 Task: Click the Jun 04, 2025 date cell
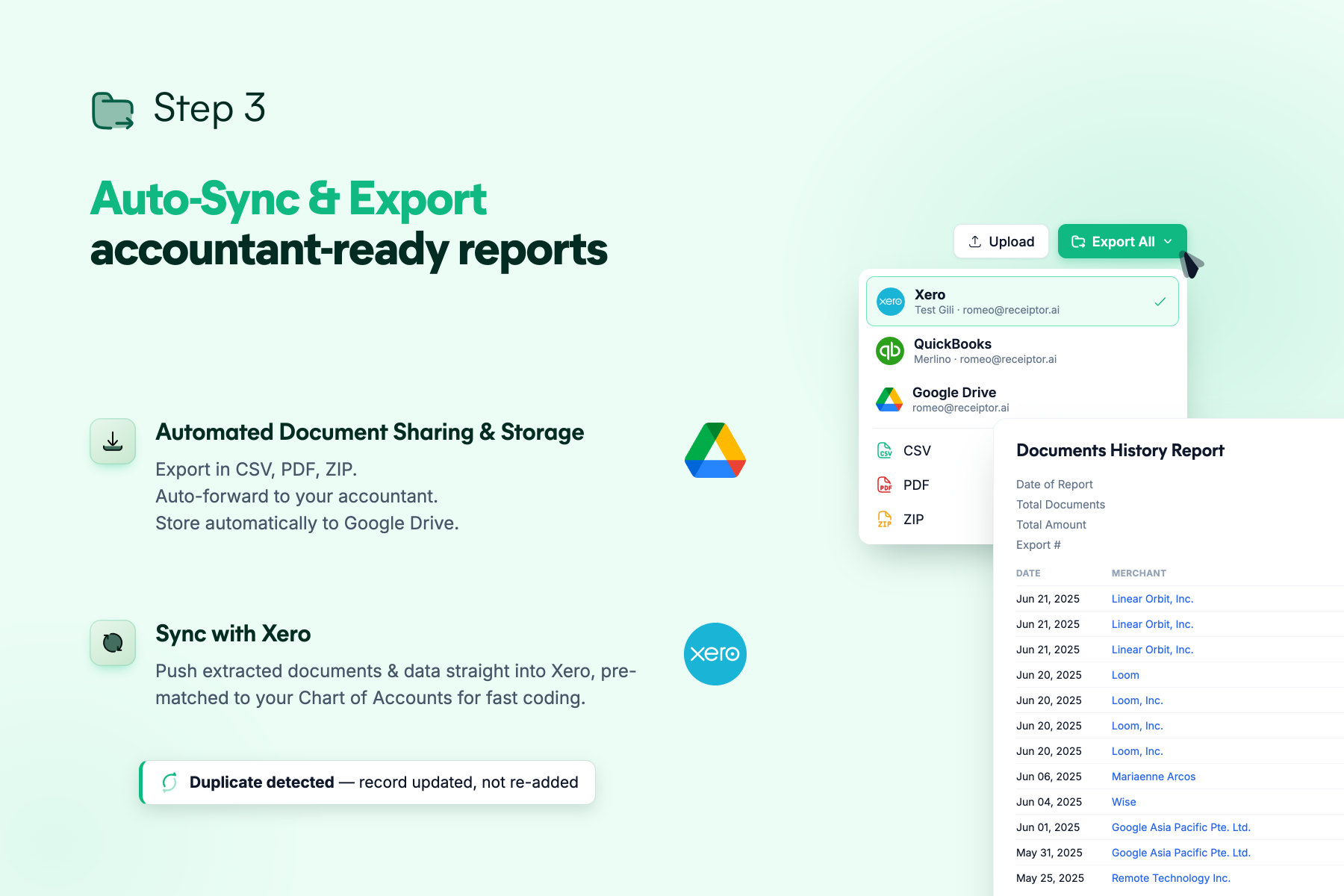tap(1049, 802)
